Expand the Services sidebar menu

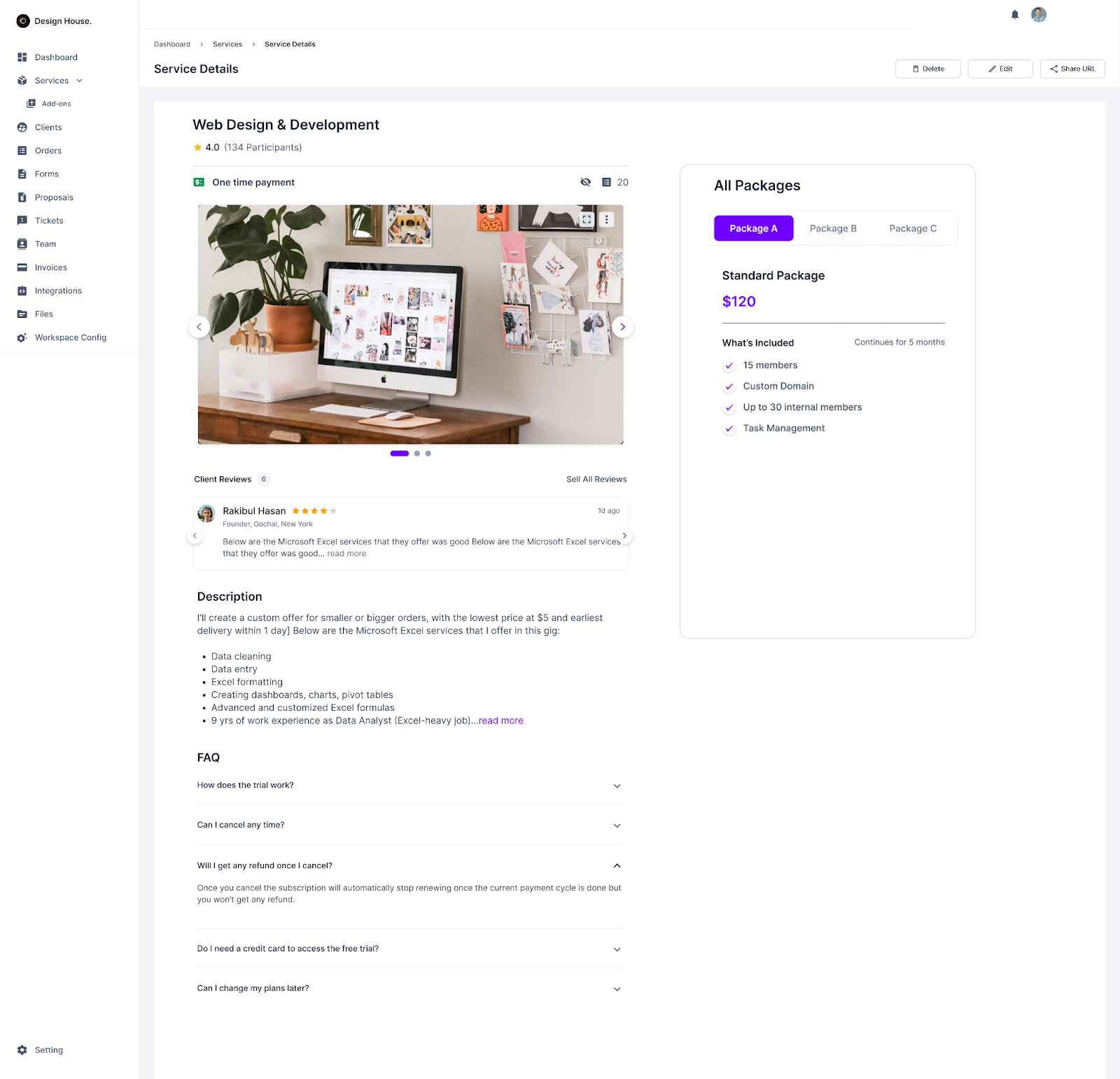(78, 80)
